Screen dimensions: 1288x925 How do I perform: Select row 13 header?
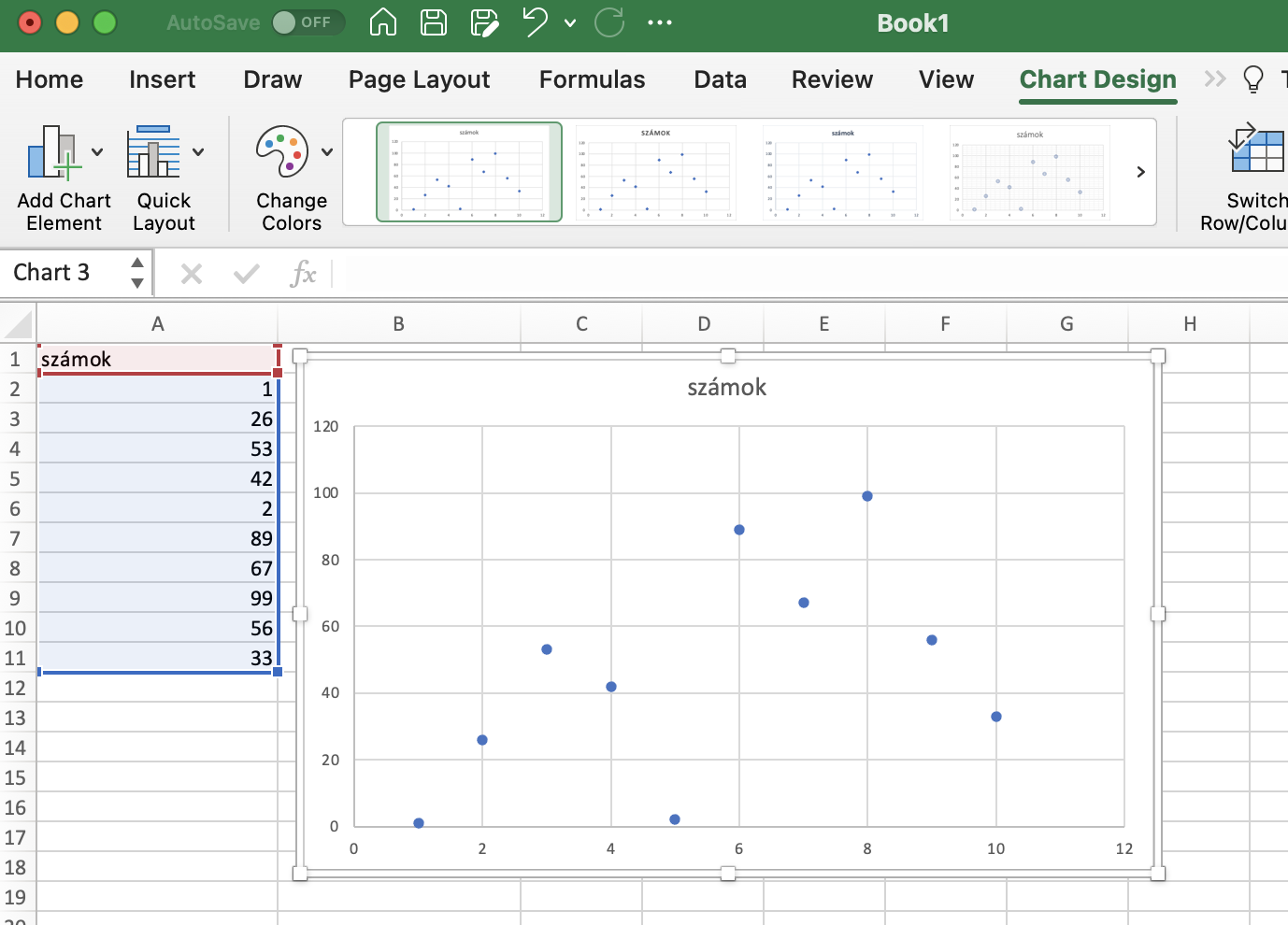pos(16,719)
